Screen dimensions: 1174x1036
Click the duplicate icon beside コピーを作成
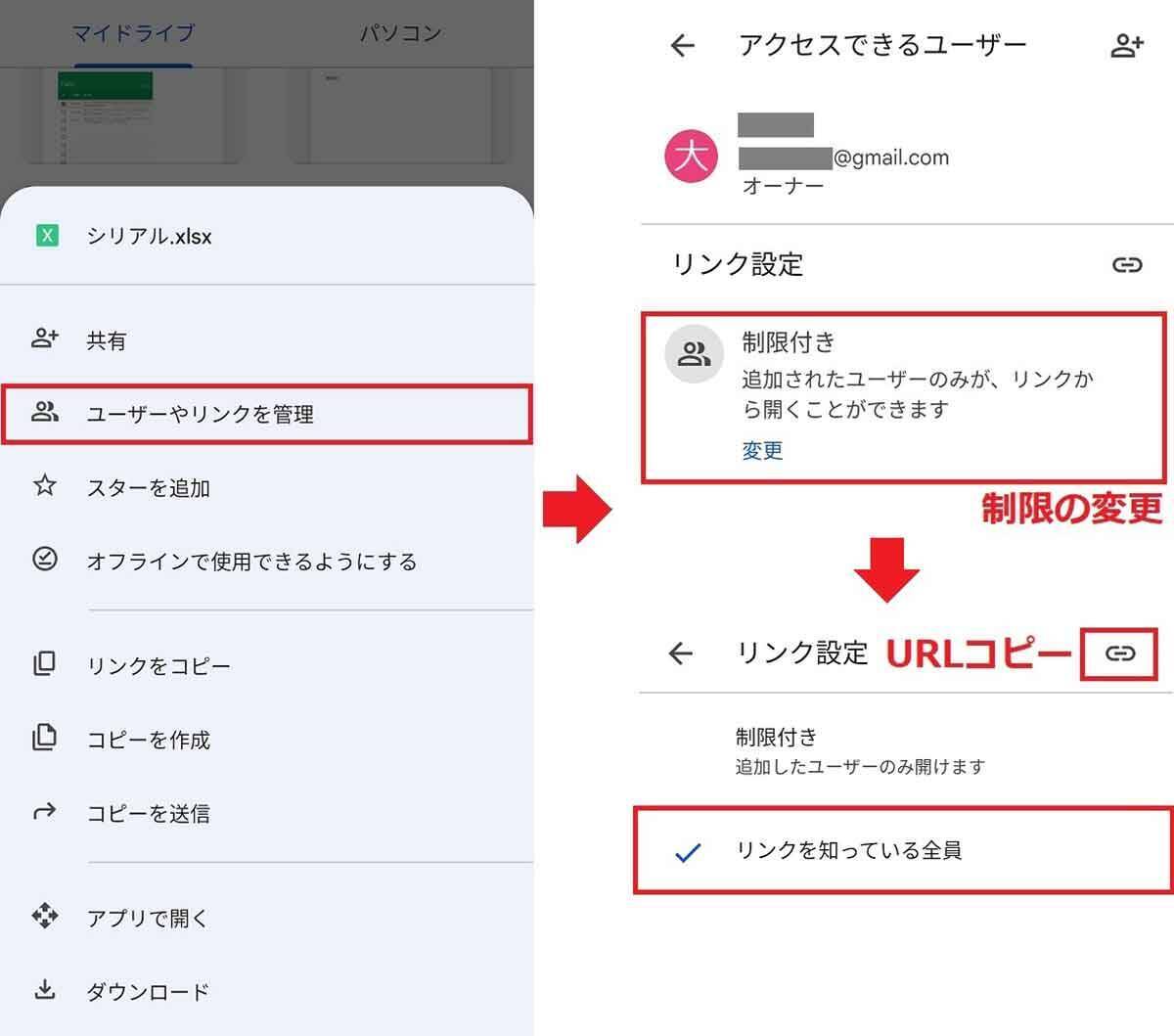pos(45,737)
